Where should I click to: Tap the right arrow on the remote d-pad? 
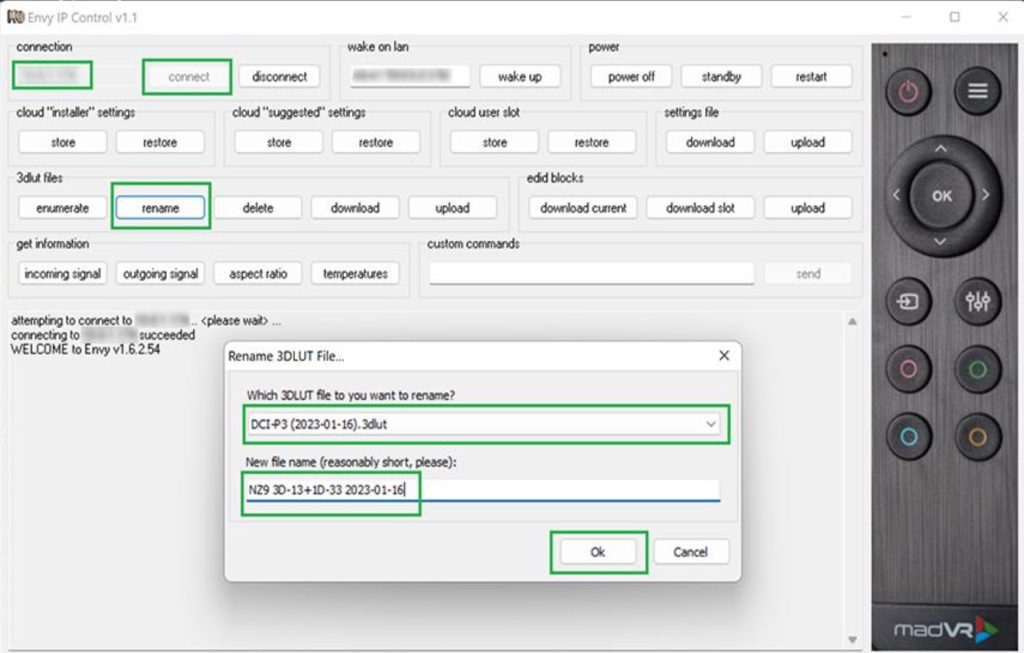click(985, 195)
